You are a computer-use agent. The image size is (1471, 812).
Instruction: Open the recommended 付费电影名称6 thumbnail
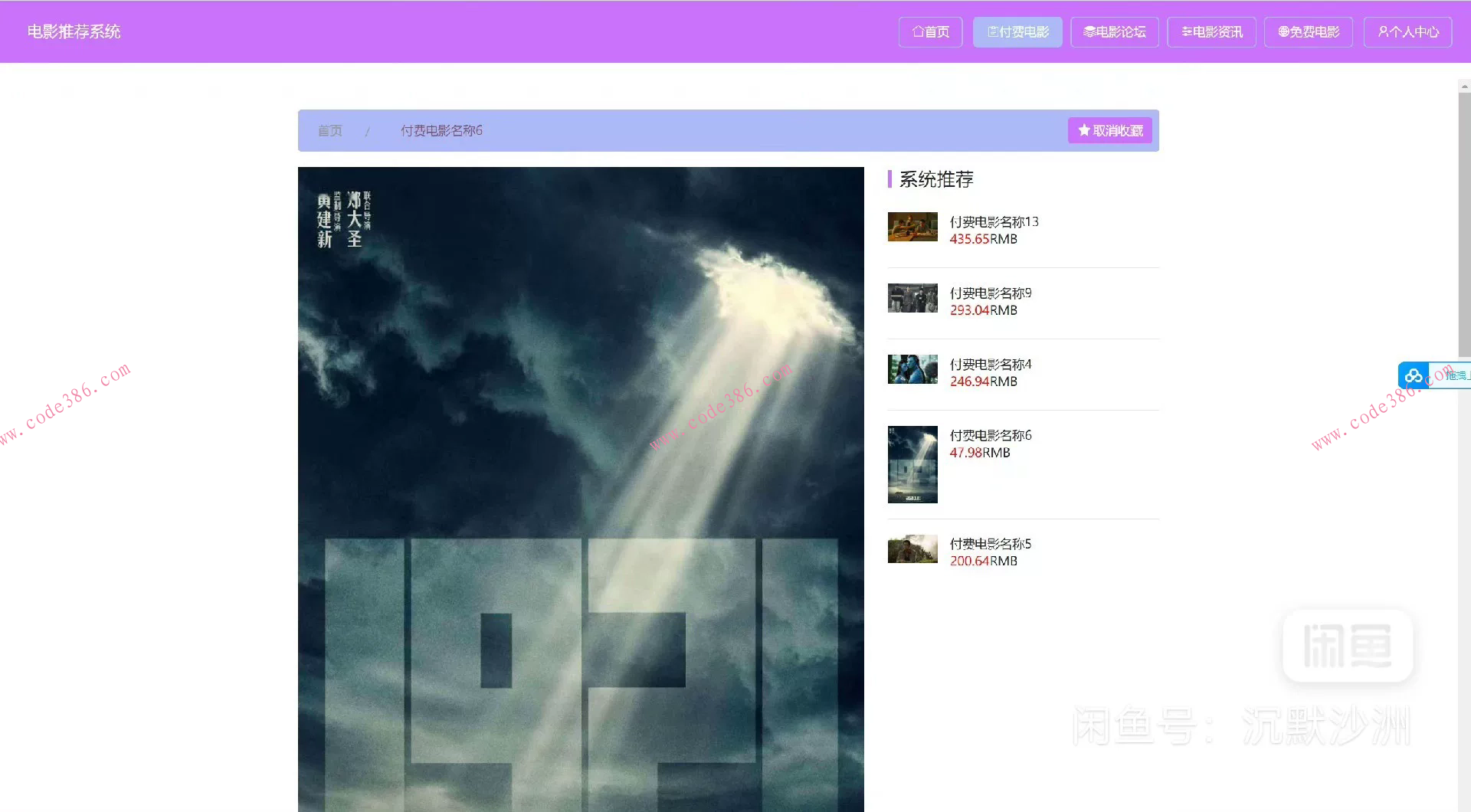912,464
